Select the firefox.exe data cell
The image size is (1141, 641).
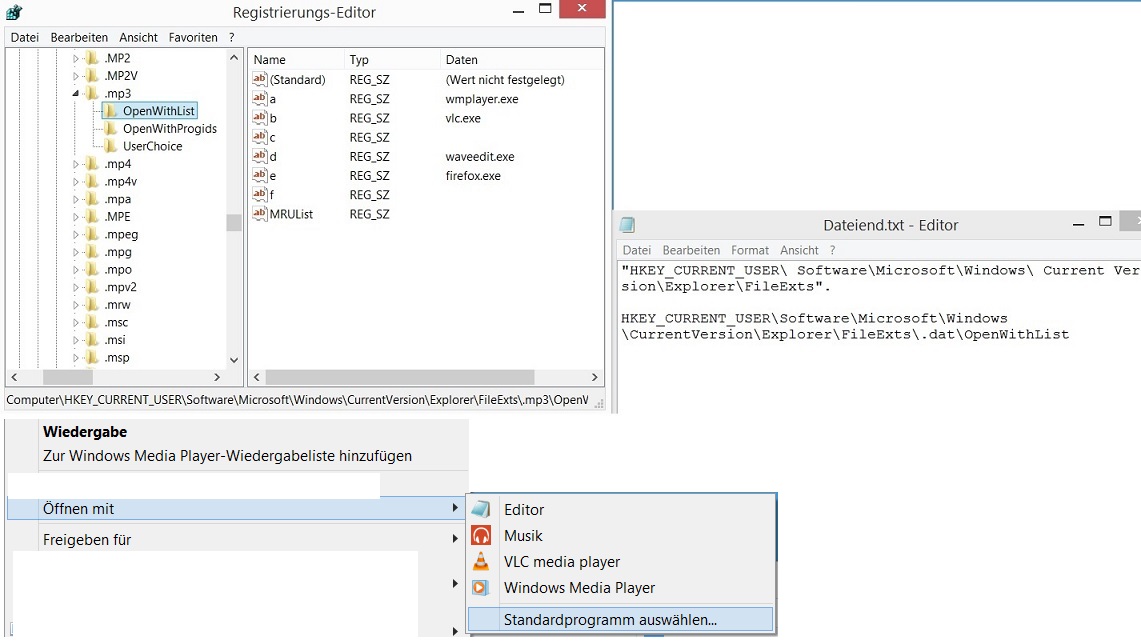pyautogui.click(x=473, y=175)
